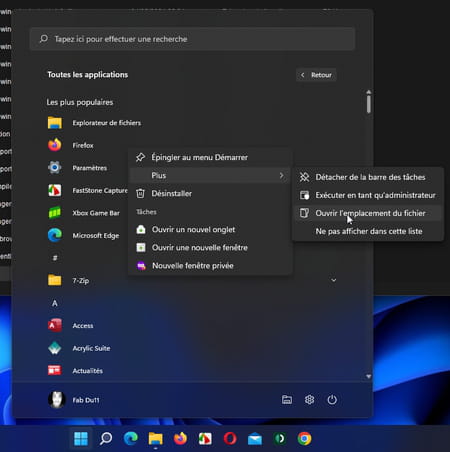
Task: Open FastStone Capture from the taskbar
Action: (205, 439)
